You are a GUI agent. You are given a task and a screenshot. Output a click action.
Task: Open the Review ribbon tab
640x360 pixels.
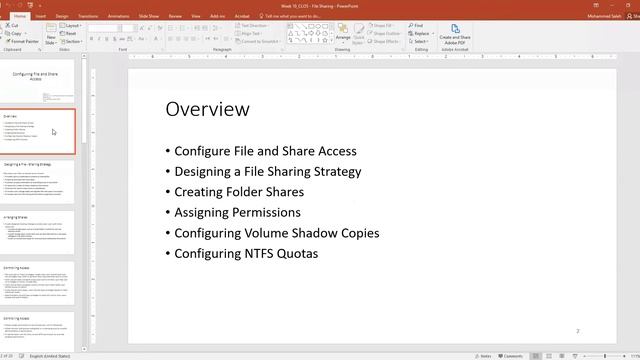[175, 16]
